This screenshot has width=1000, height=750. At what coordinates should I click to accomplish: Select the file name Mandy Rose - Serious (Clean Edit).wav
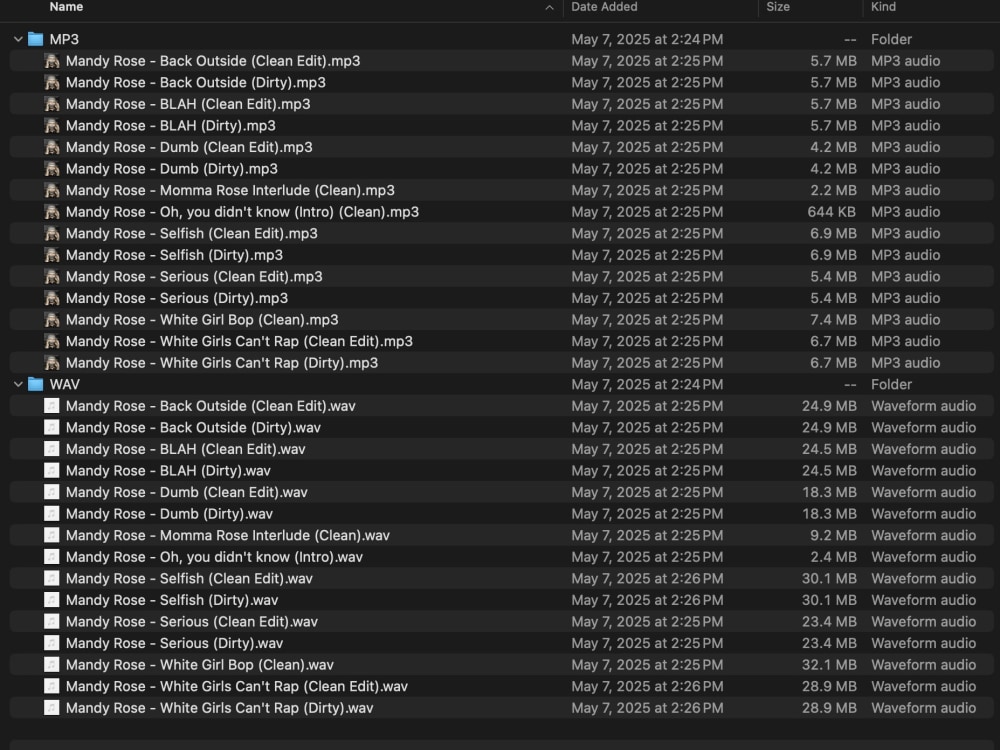[192, 622]
